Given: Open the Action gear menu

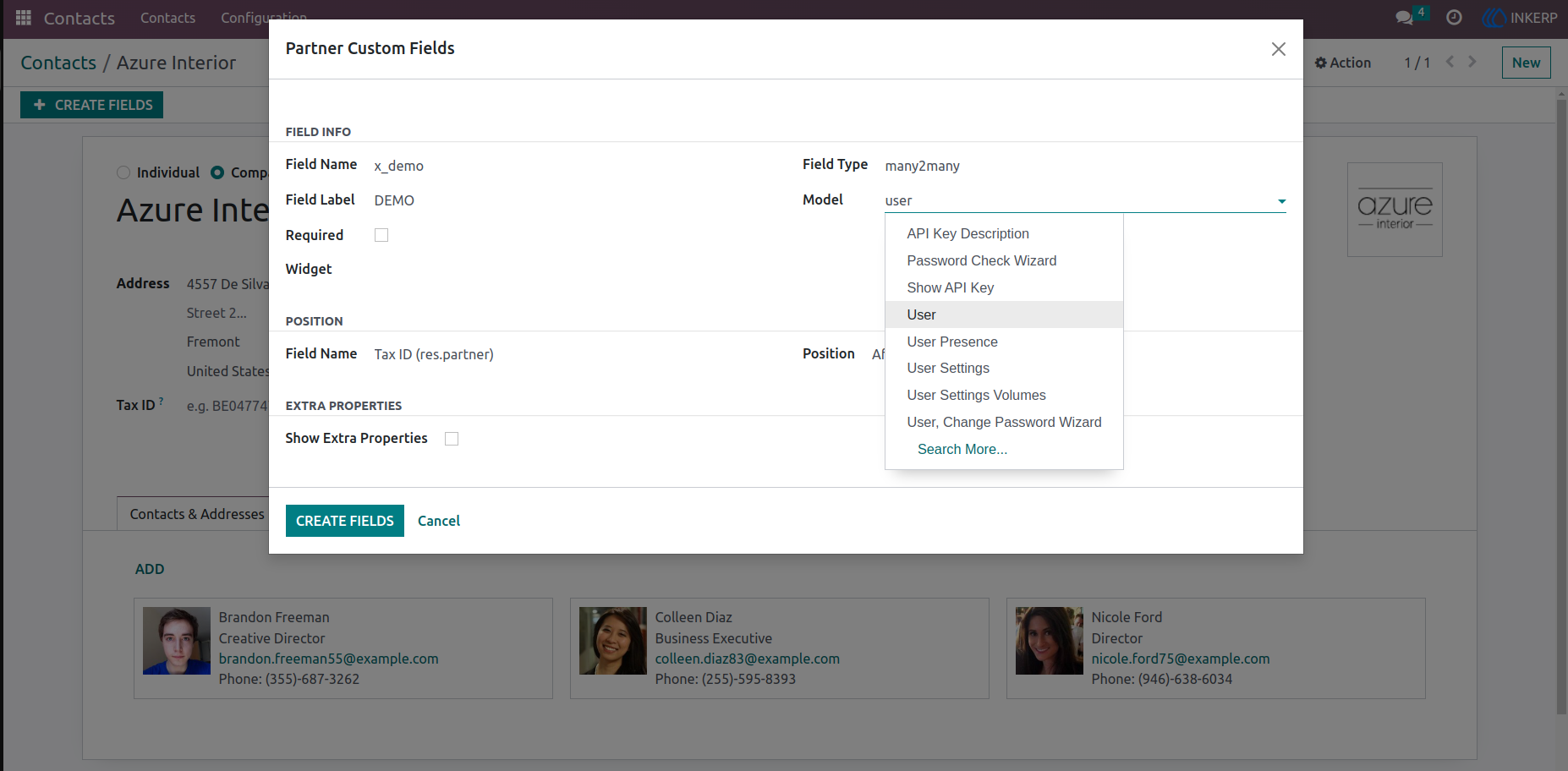Looking at the screenshot, I should click(1343, 63).
